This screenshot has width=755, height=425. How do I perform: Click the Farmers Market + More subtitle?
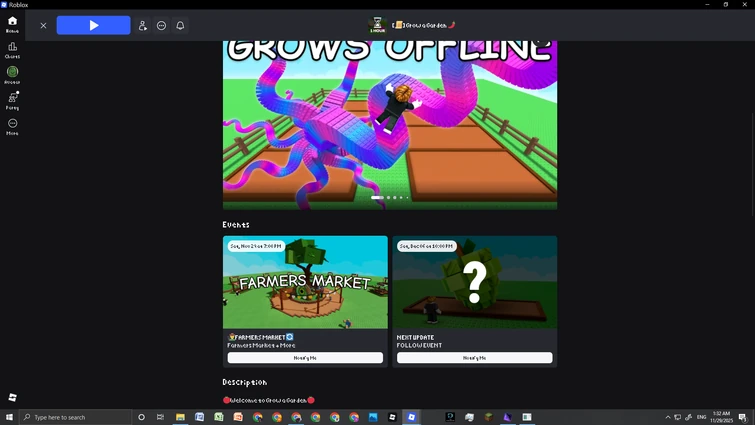point(261,345)
